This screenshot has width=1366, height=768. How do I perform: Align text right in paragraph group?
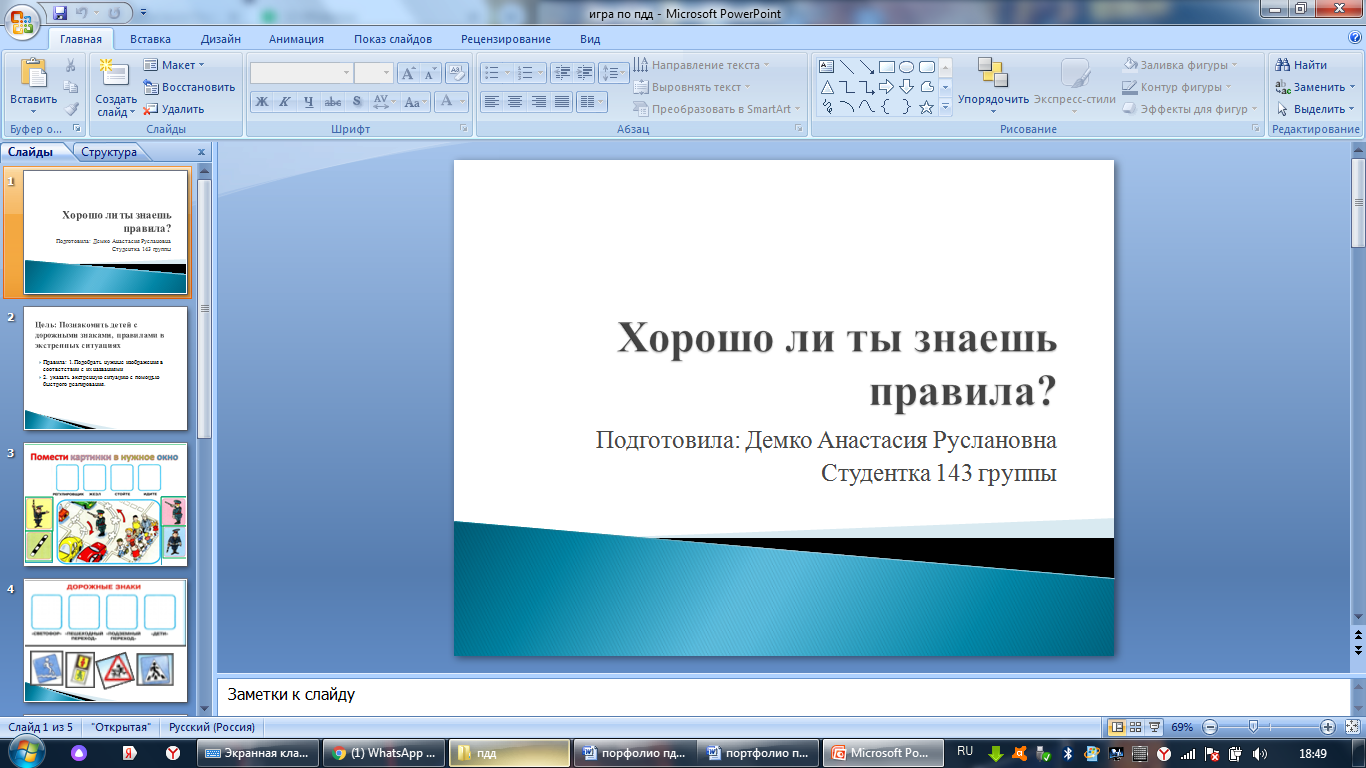539,101
